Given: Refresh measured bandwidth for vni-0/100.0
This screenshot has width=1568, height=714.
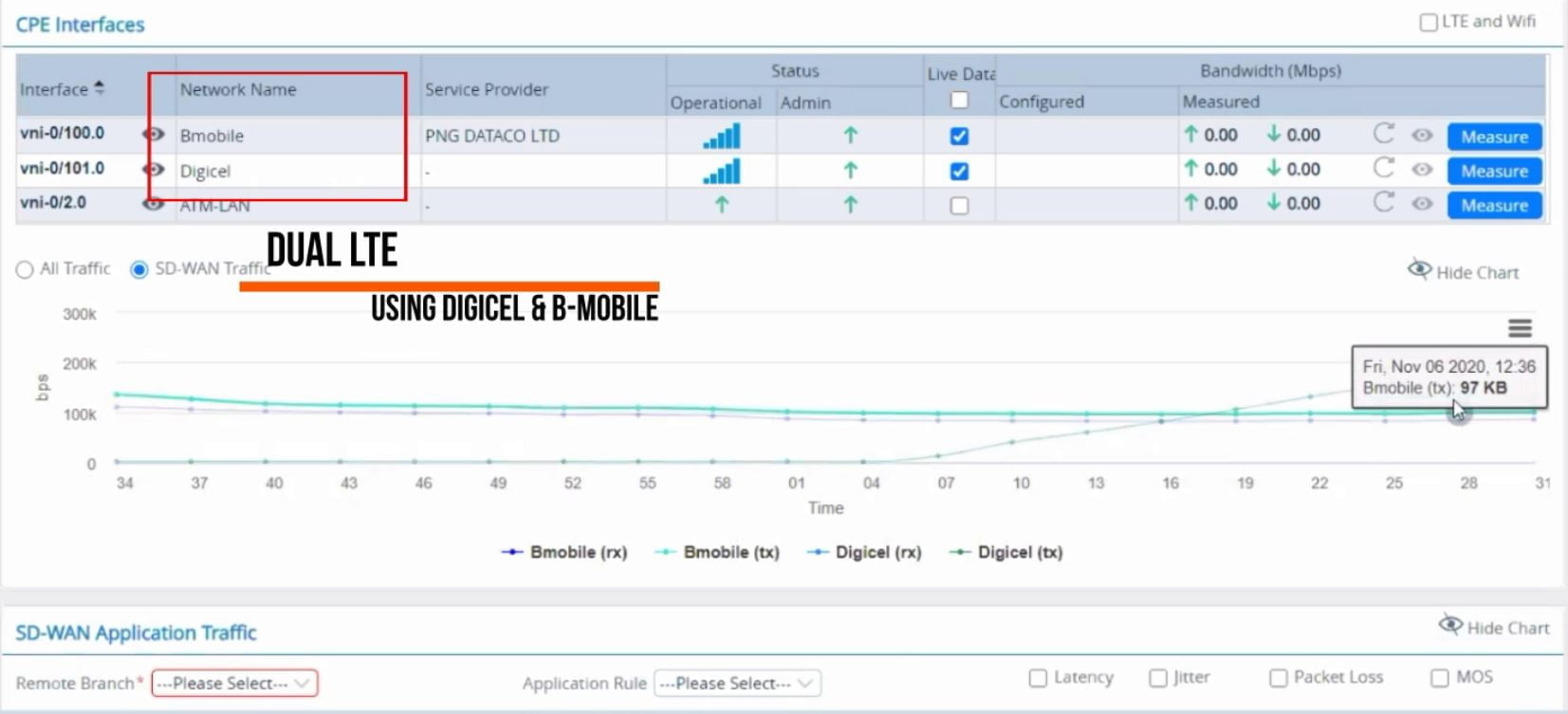Looking at the screenshot, I should (x=1384, y=134).
